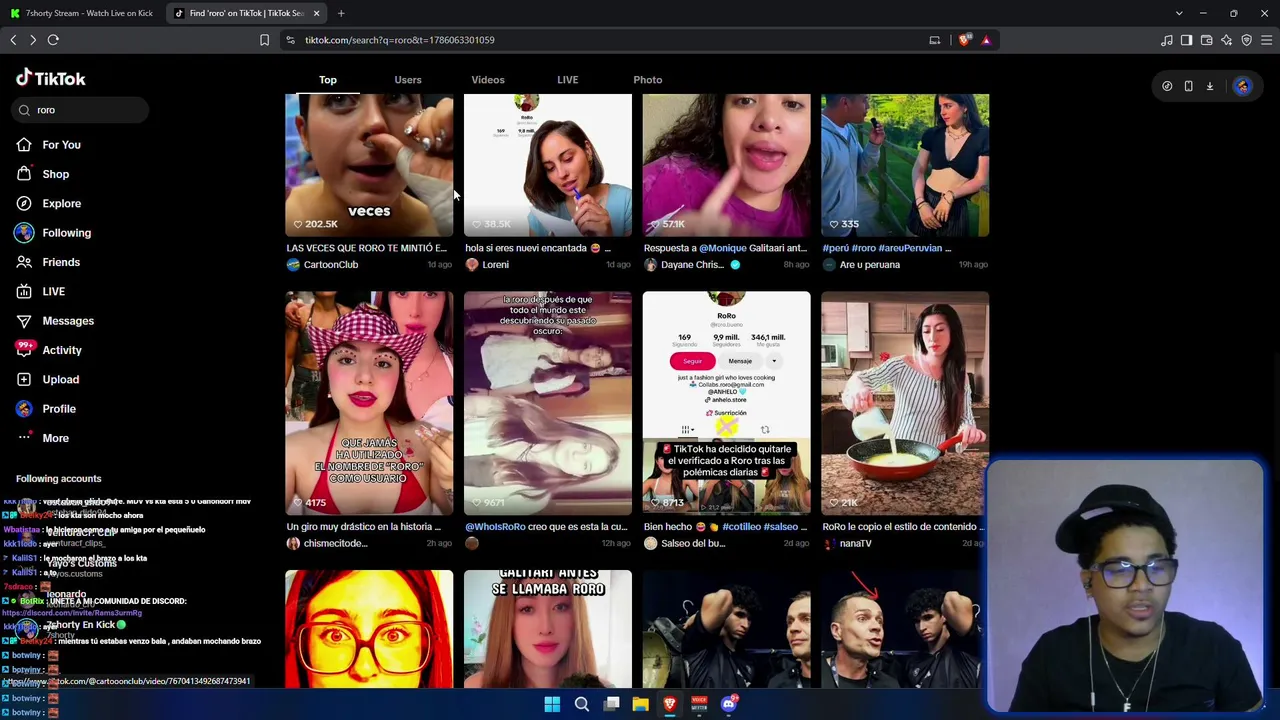Switch to the Top results tab
The height and width of the screenshot is (720, 1280).
(328, 80)
